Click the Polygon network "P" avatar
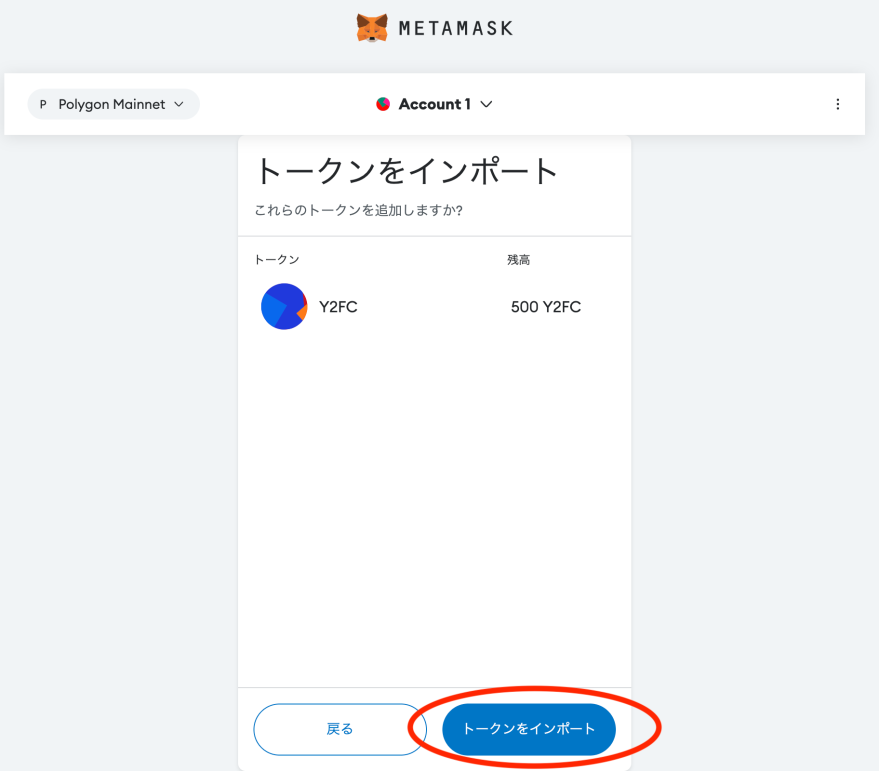The image size is (879, 771). 43,104
